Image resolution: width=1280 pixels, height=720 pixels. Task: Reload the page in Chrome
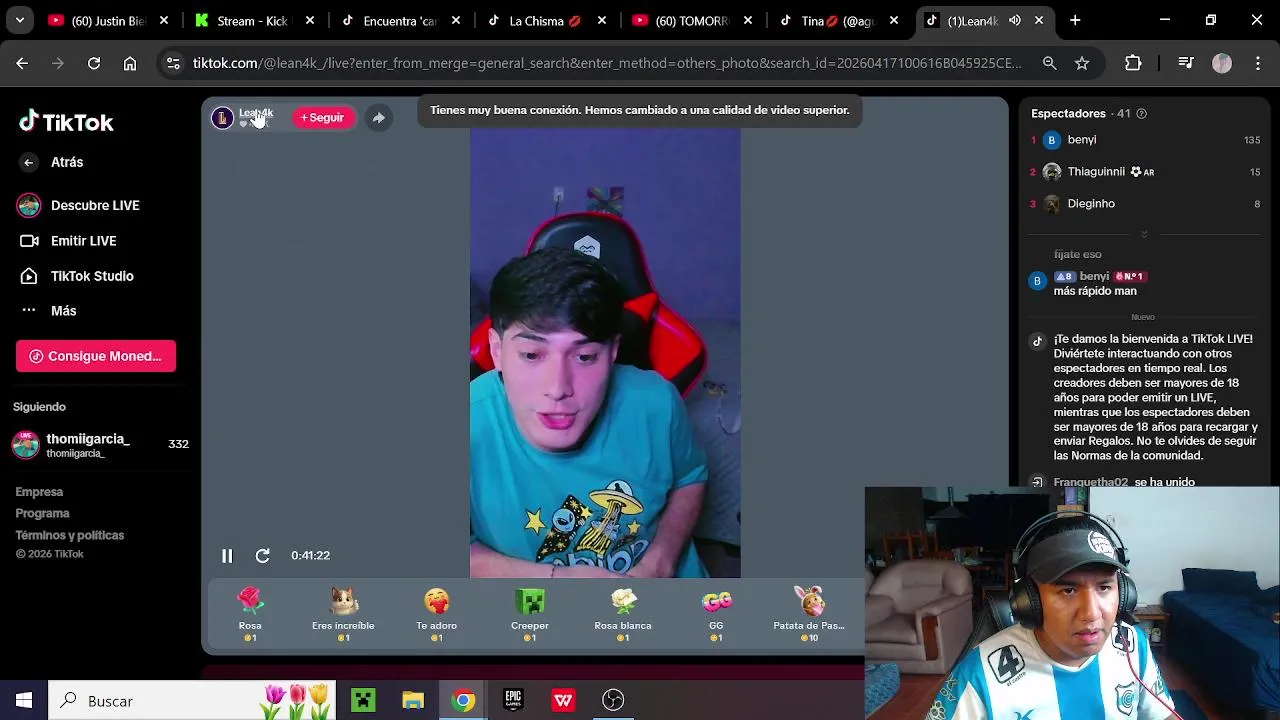pyautogui.click(x=94, y=63)
